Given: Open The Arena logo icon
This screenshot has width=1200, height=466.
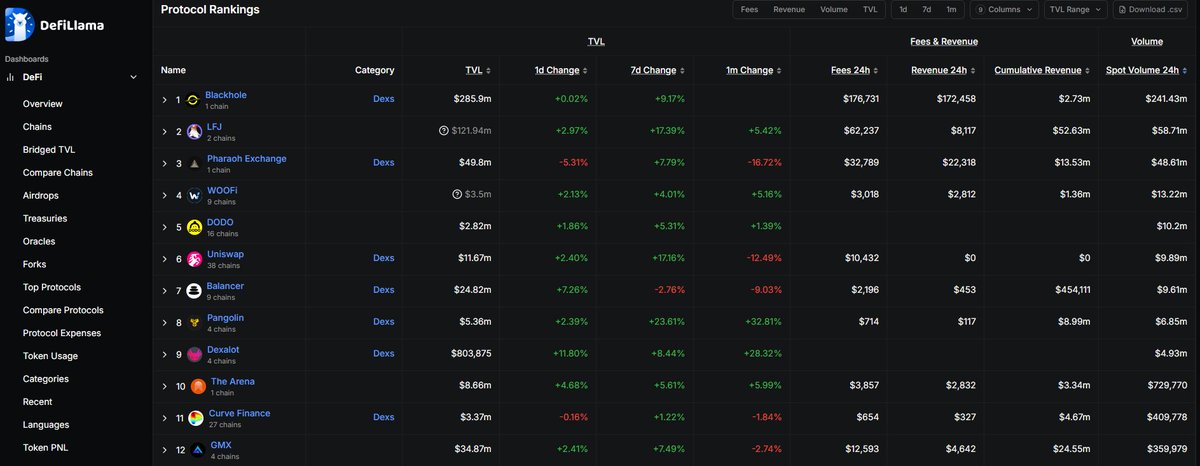Looking at the screenshot, I should (x=198, y=386).
